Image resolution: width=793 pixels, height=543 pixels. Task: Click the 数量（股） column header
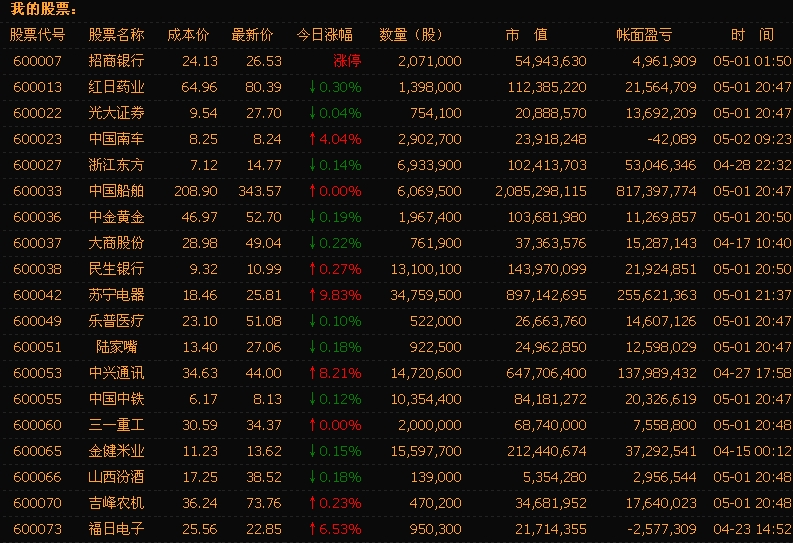pyautogui.click(x=411, y=35)
